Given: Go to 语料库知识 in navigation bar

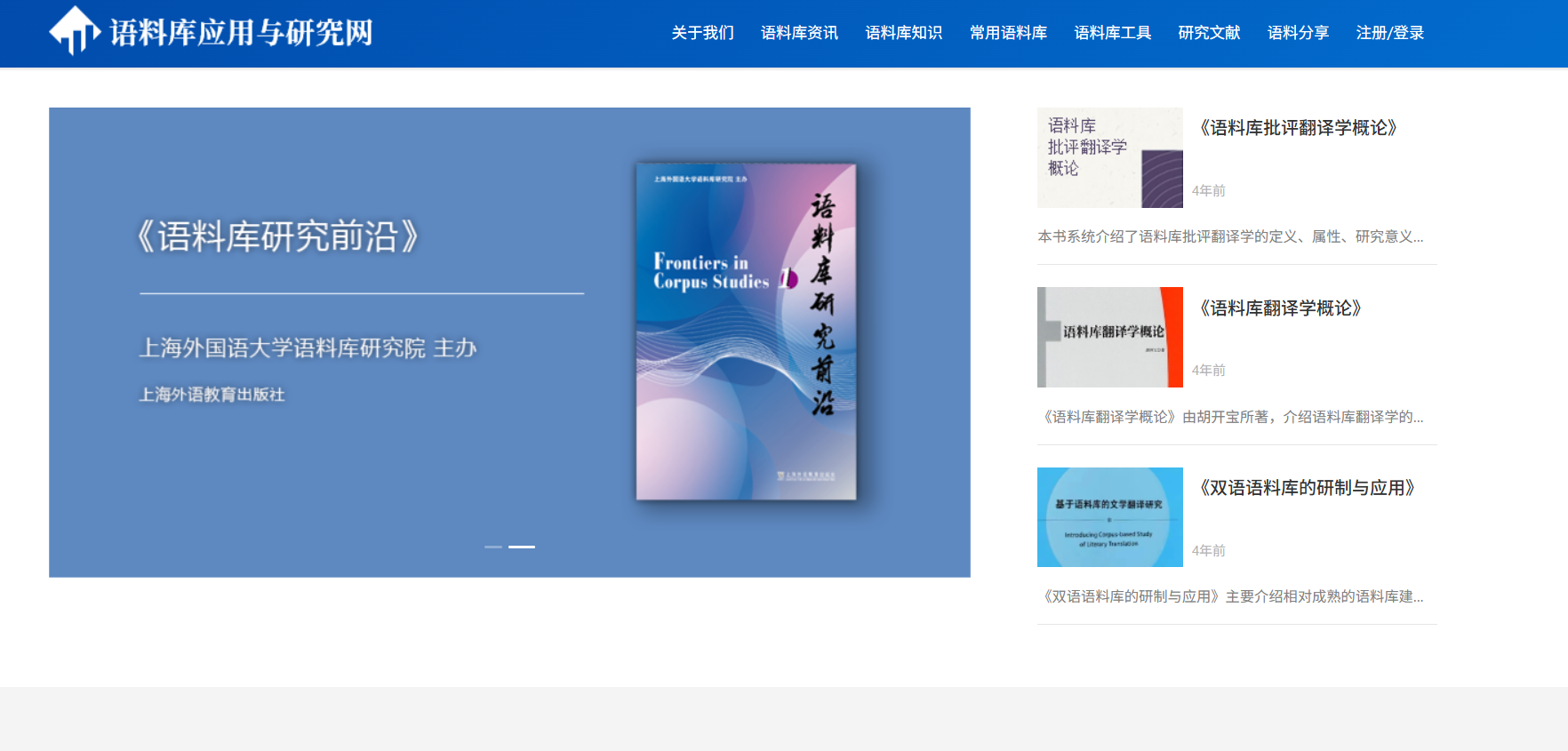Looking at the screenshot, I should point(903,33).
